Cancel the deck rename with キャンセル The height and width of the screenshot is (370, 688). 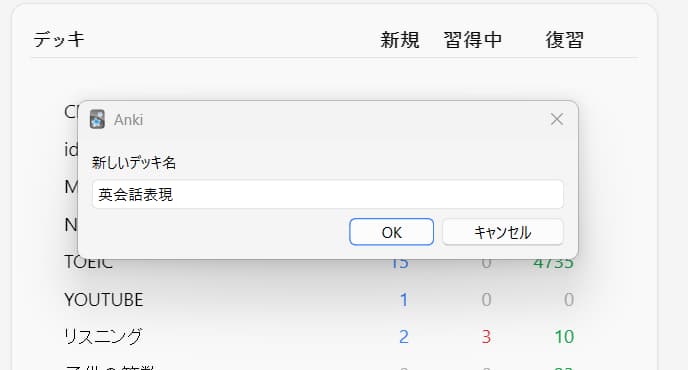coord(503,232)
